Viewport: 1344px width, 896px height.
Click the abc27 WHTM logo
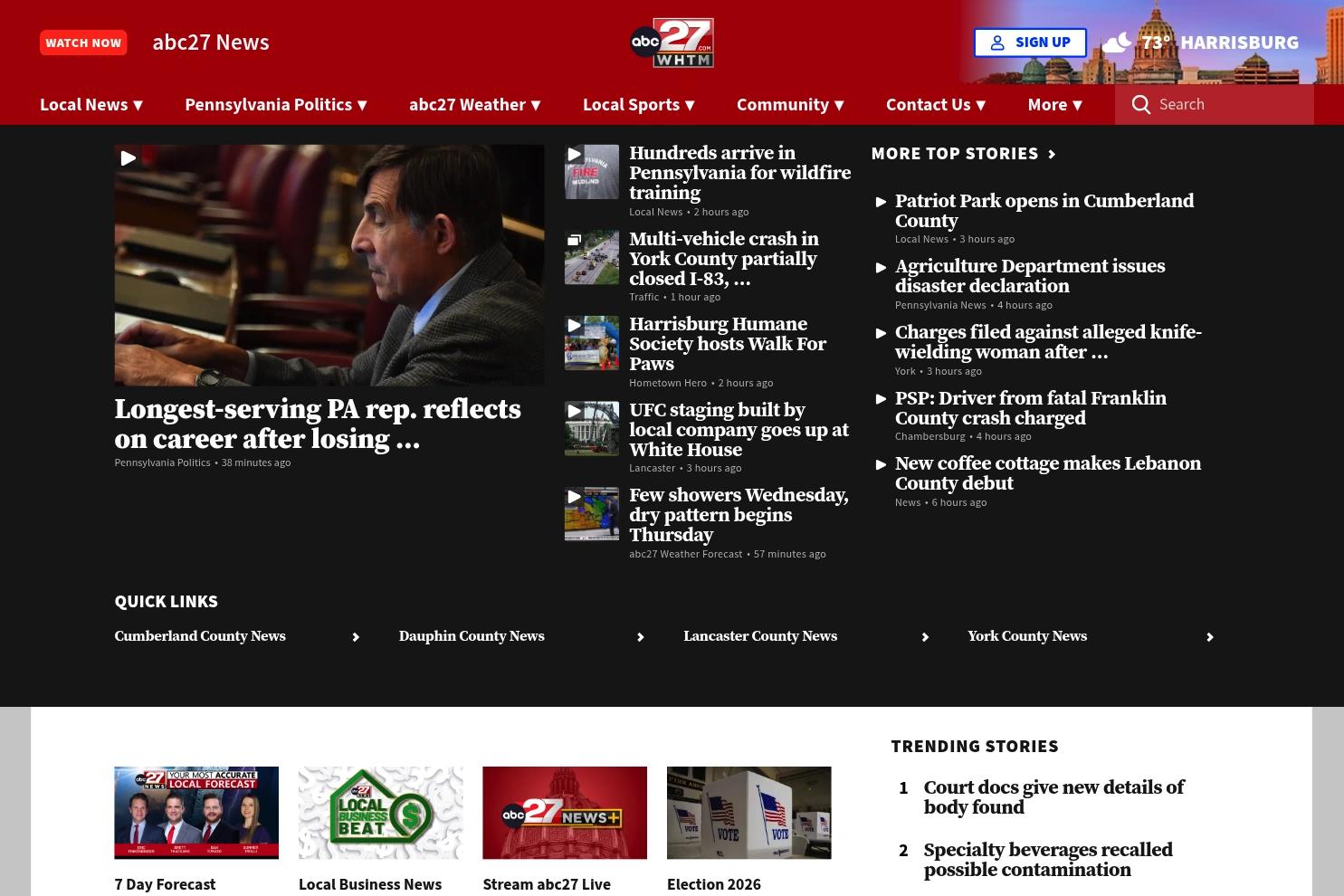tap(672, 43)
